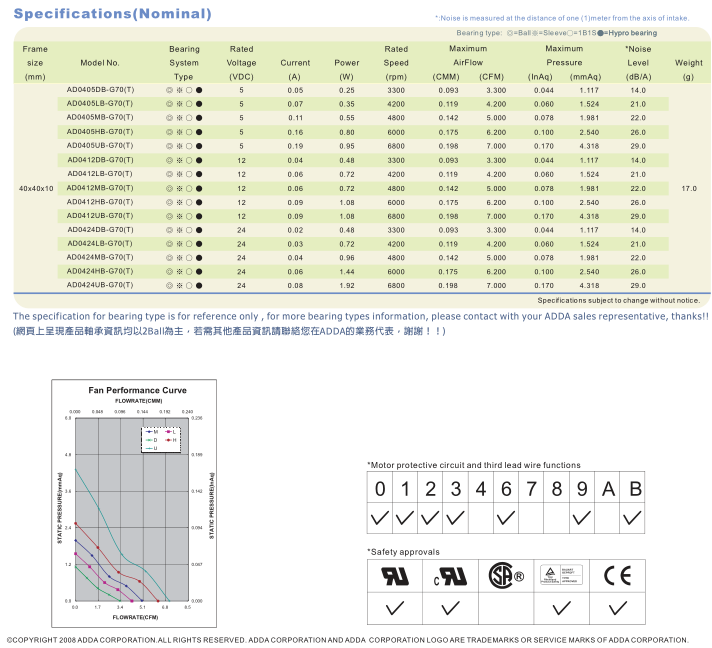Viewport: 712px width, 648px height.
Task: Click the checkmark below the CE logo
Action: click(x=618, y=608)
